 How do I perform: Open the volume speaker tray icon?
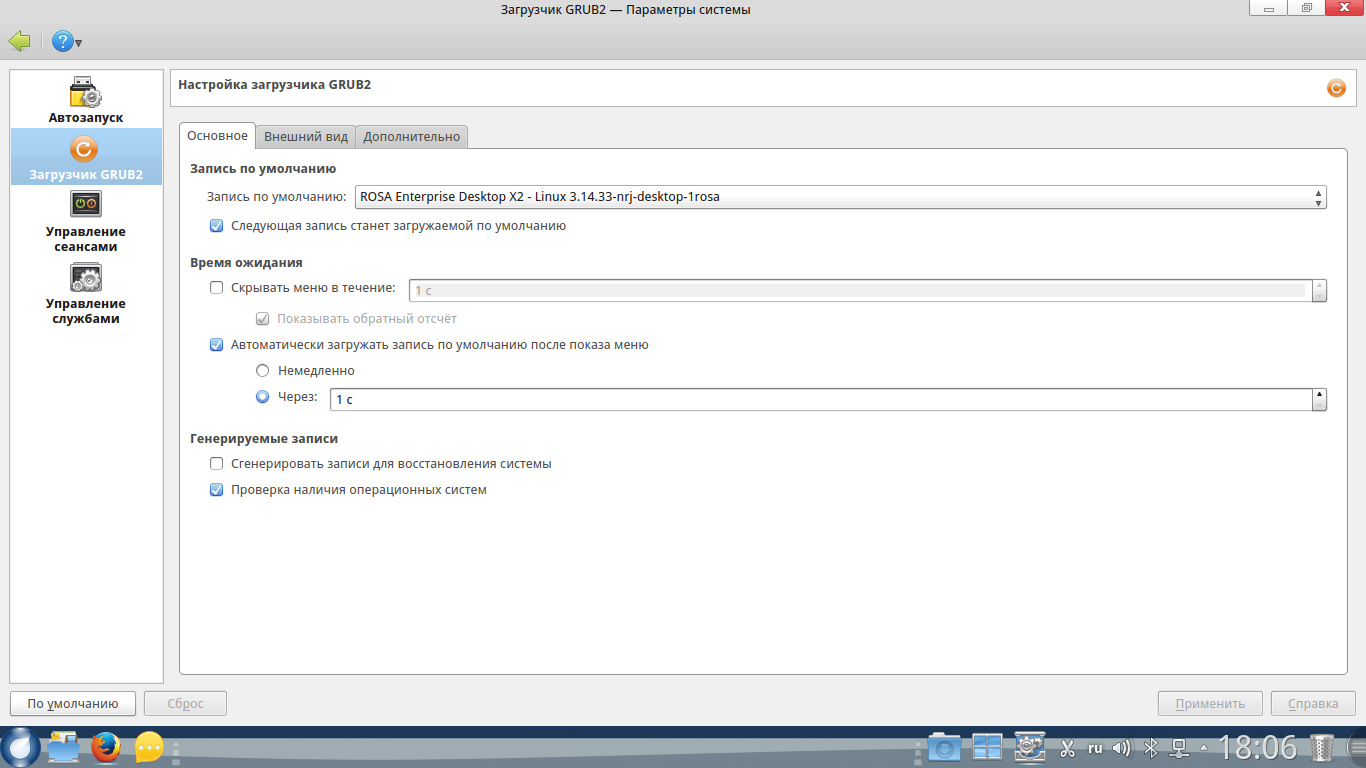pyautogui.click(x=1122, y=748)
